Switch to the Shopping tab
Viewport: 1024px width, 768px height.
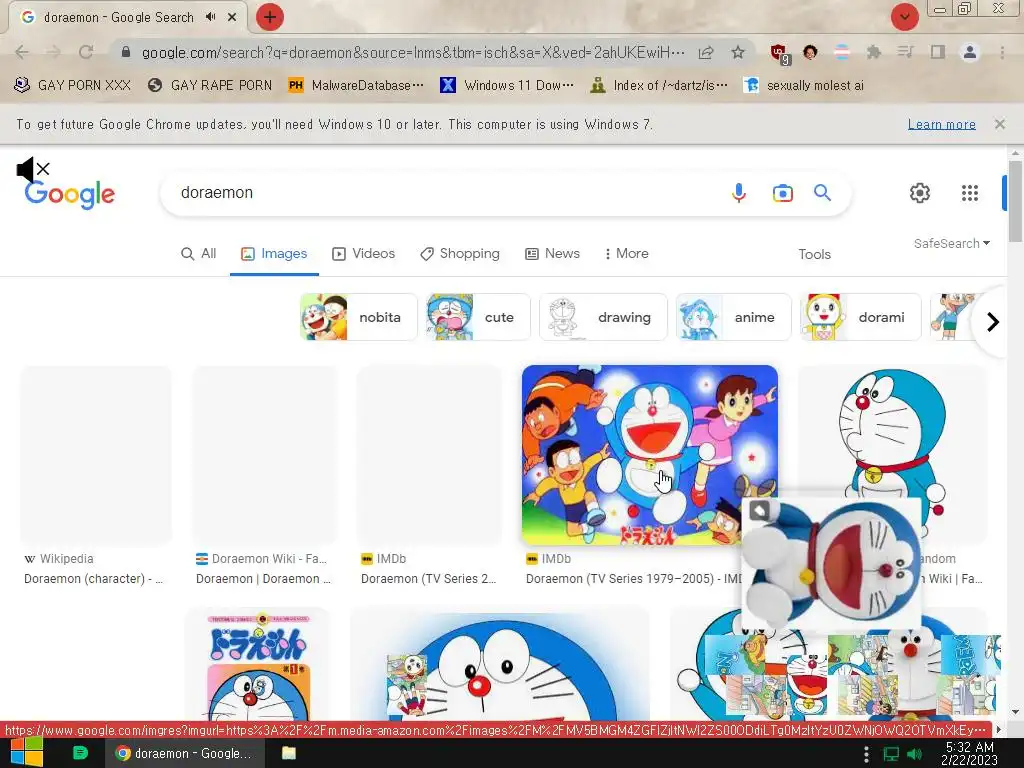(x=460, y=253)
